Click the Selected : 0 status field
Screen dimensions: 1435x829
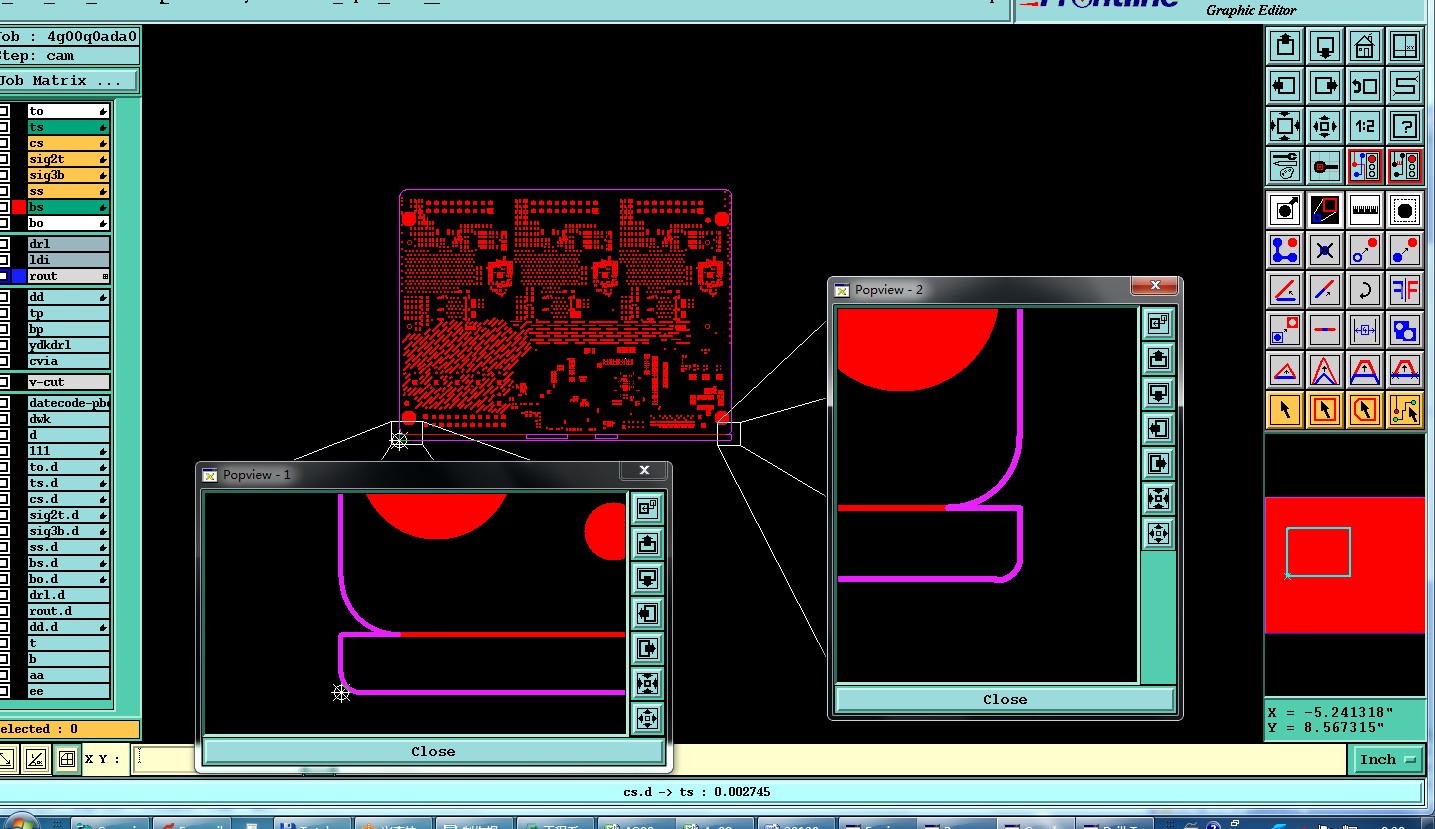[x=68, y=729]
